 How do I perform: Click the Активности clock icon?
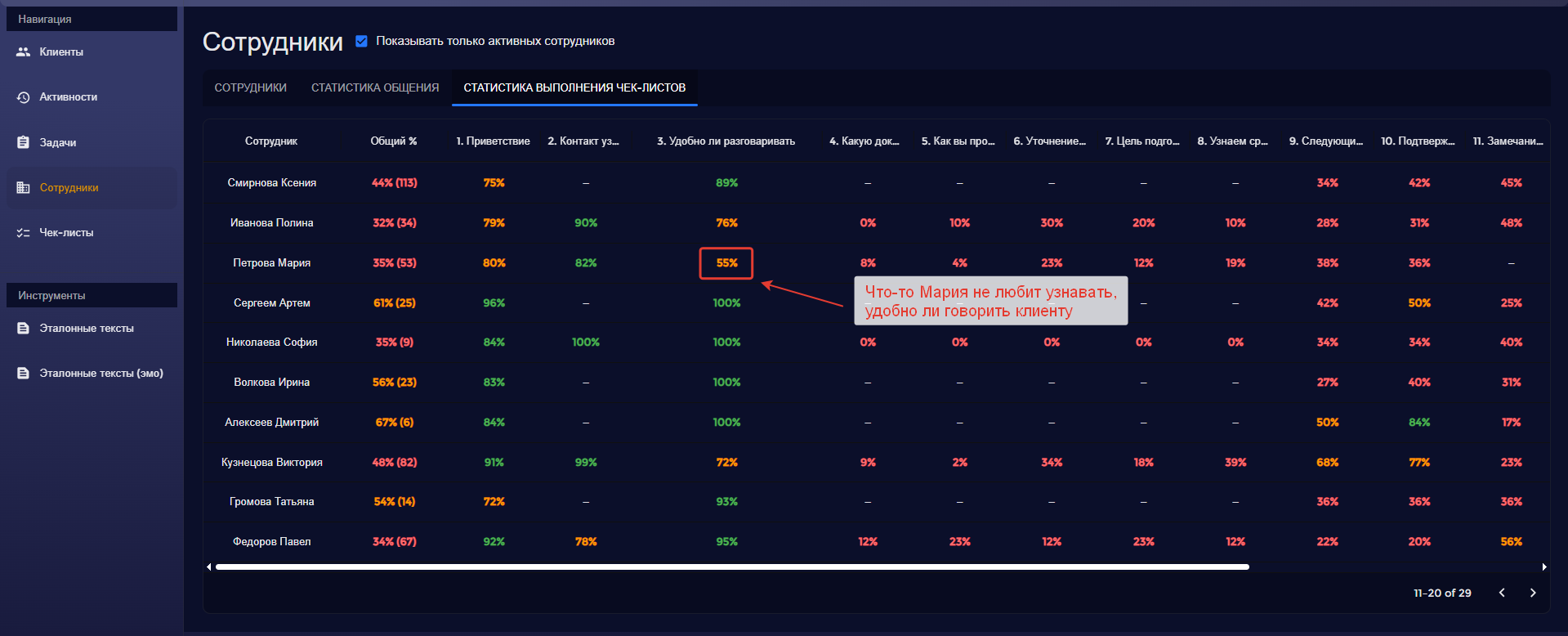coord(24,97)
